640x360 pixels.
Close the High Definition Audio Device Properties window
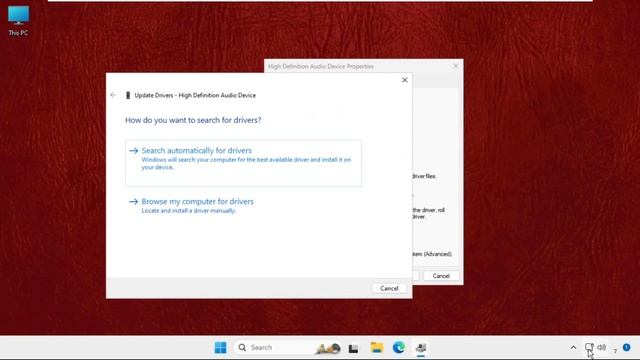point(456,66)
